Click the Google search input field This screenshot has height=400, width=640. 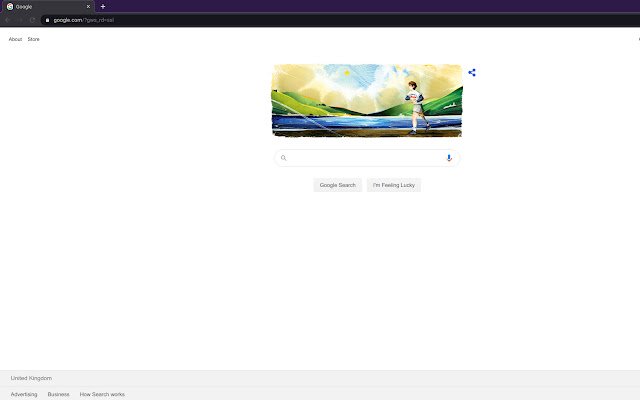(367, 158)
